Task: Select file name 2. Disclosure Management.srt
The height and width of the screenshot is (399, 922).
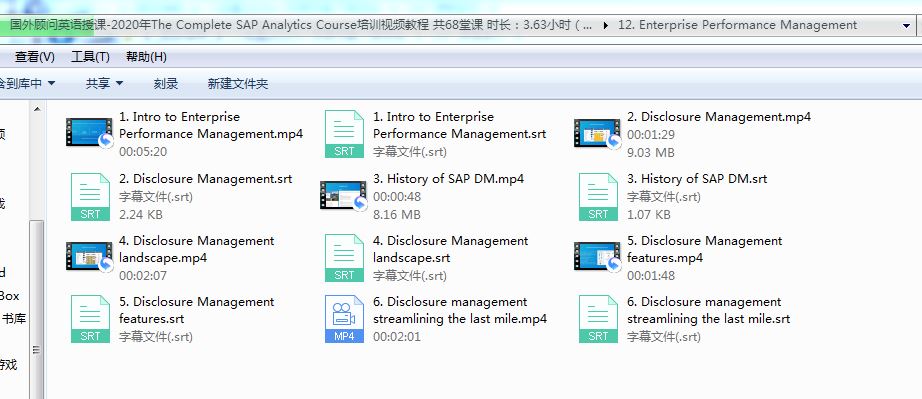Action: pos(205,179)
